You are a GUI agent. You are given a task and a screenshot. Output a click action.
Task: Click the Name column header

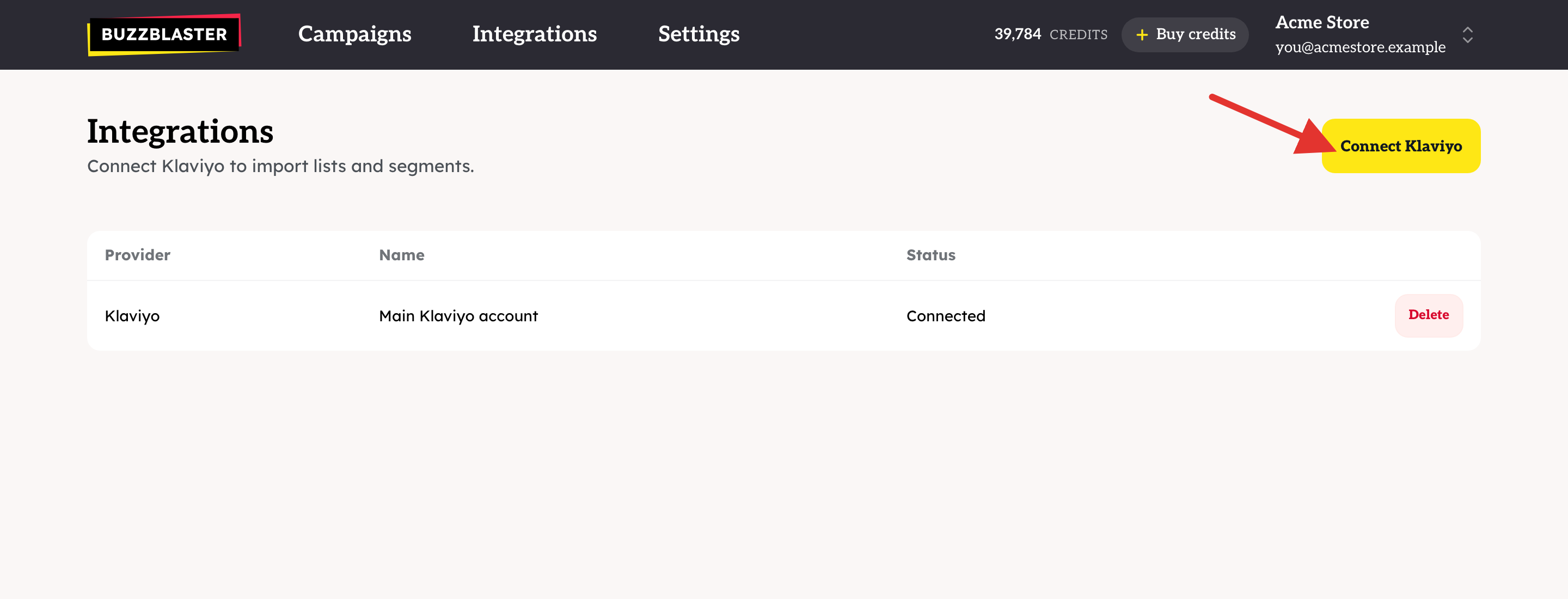click(x=402, y=255)
